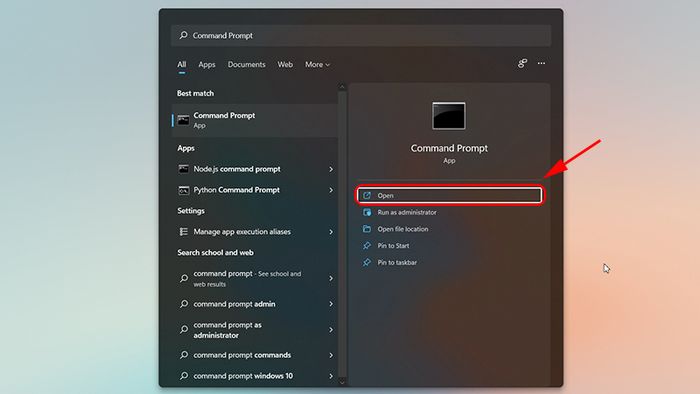
Task: Choose Open file location
Action: (449, 229)
